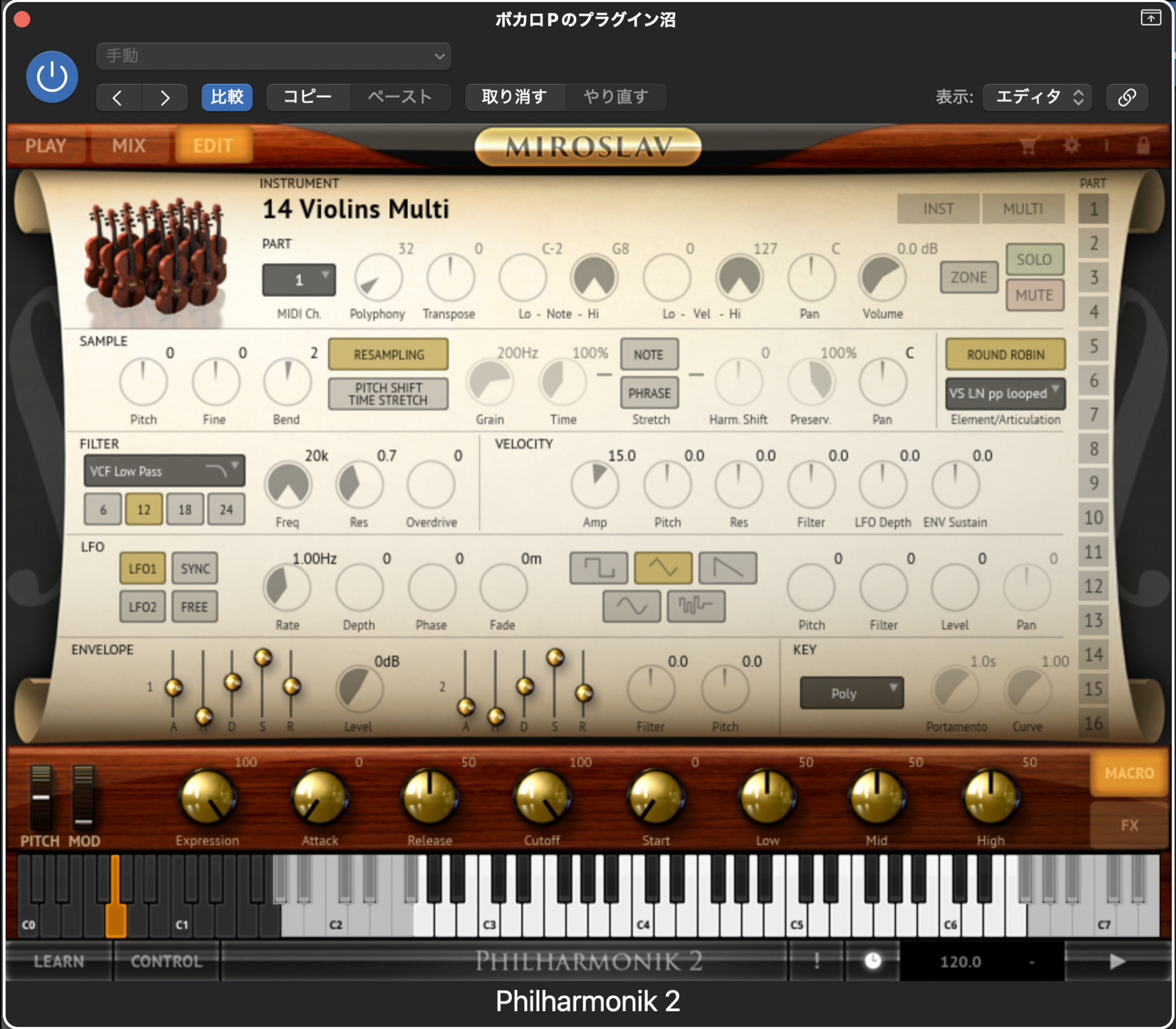Select the sine LFO waveform

[631, 606]
